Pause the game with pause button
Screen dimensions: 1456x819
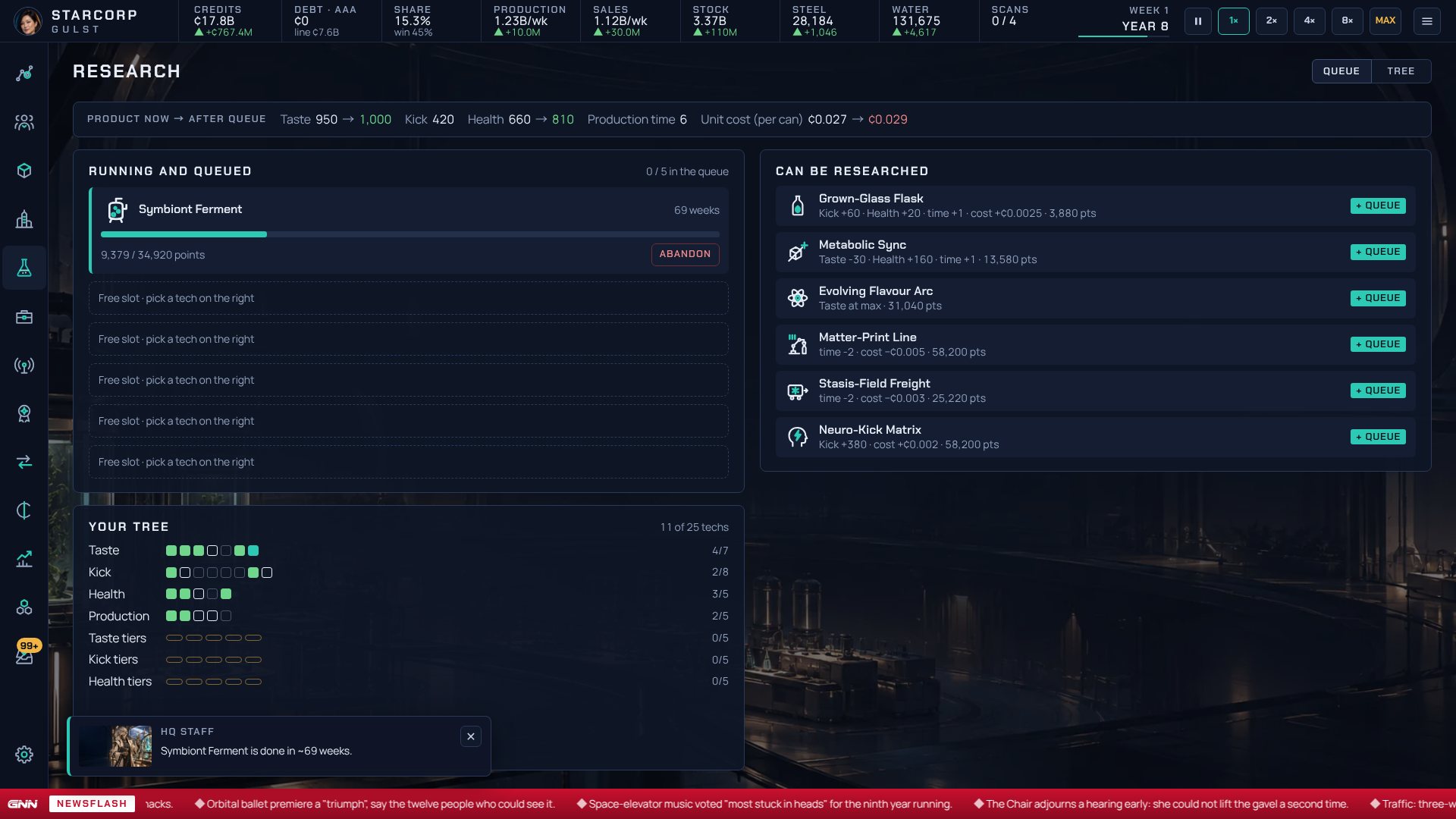1198,21
